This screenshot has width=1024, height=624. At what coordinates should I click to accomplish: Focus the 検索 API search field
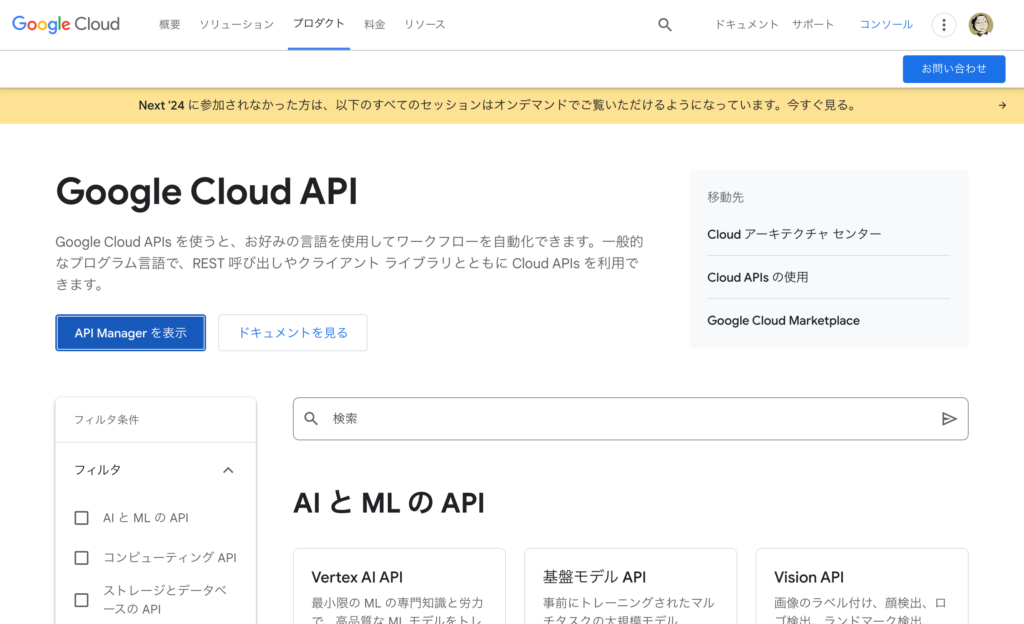(630, 419)
